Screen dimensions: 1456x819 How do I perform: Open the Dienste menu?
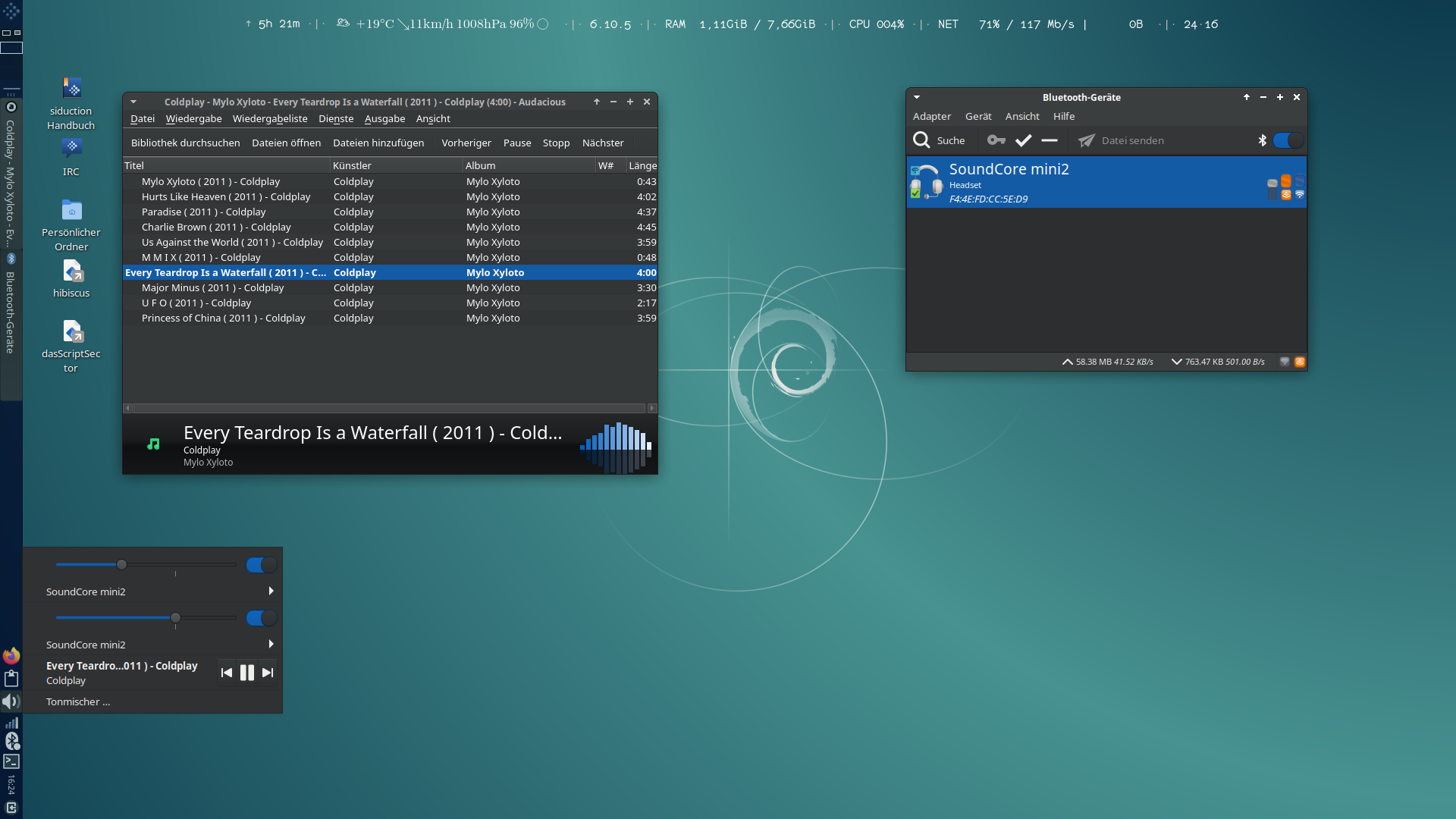(x=336, y=118)
